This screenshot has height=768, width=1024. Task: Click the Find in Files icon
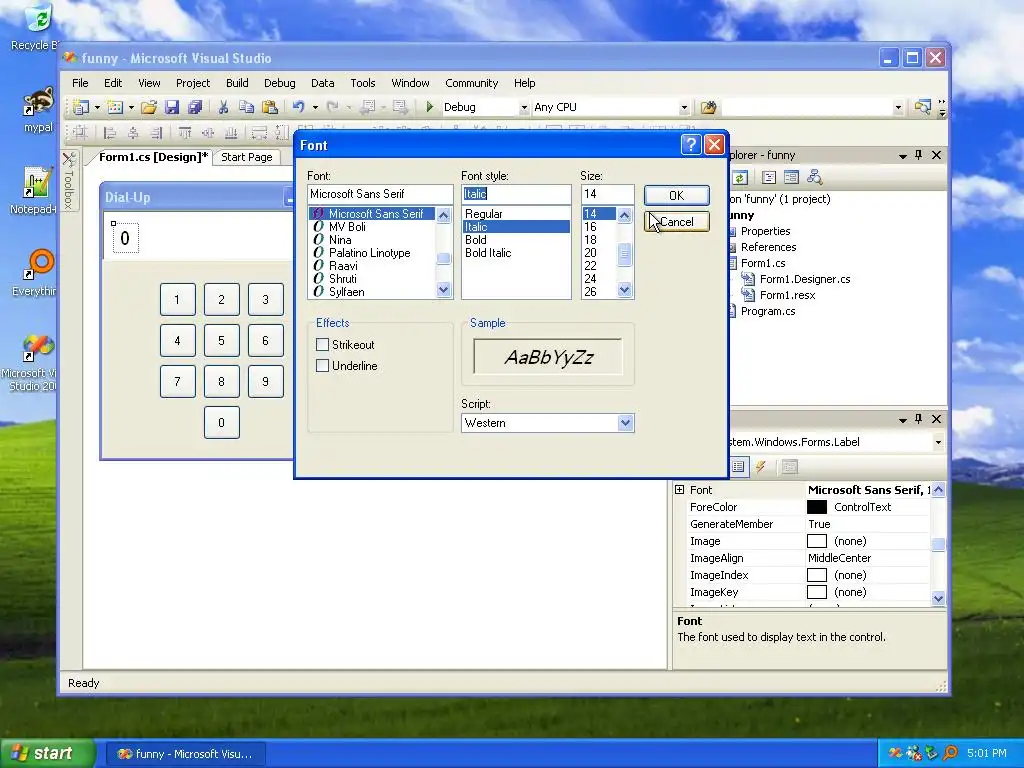708,107
